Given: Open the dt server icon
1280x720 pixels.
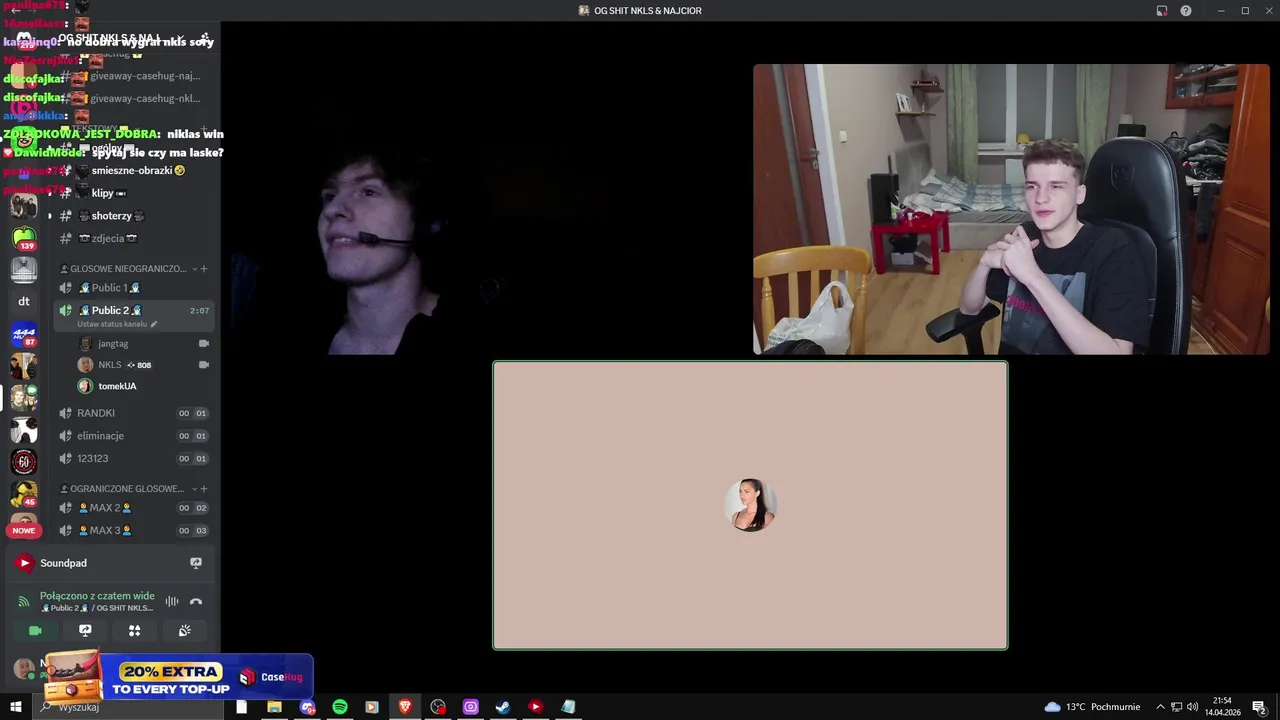Looking at the screenshot, I should (24, 301).
